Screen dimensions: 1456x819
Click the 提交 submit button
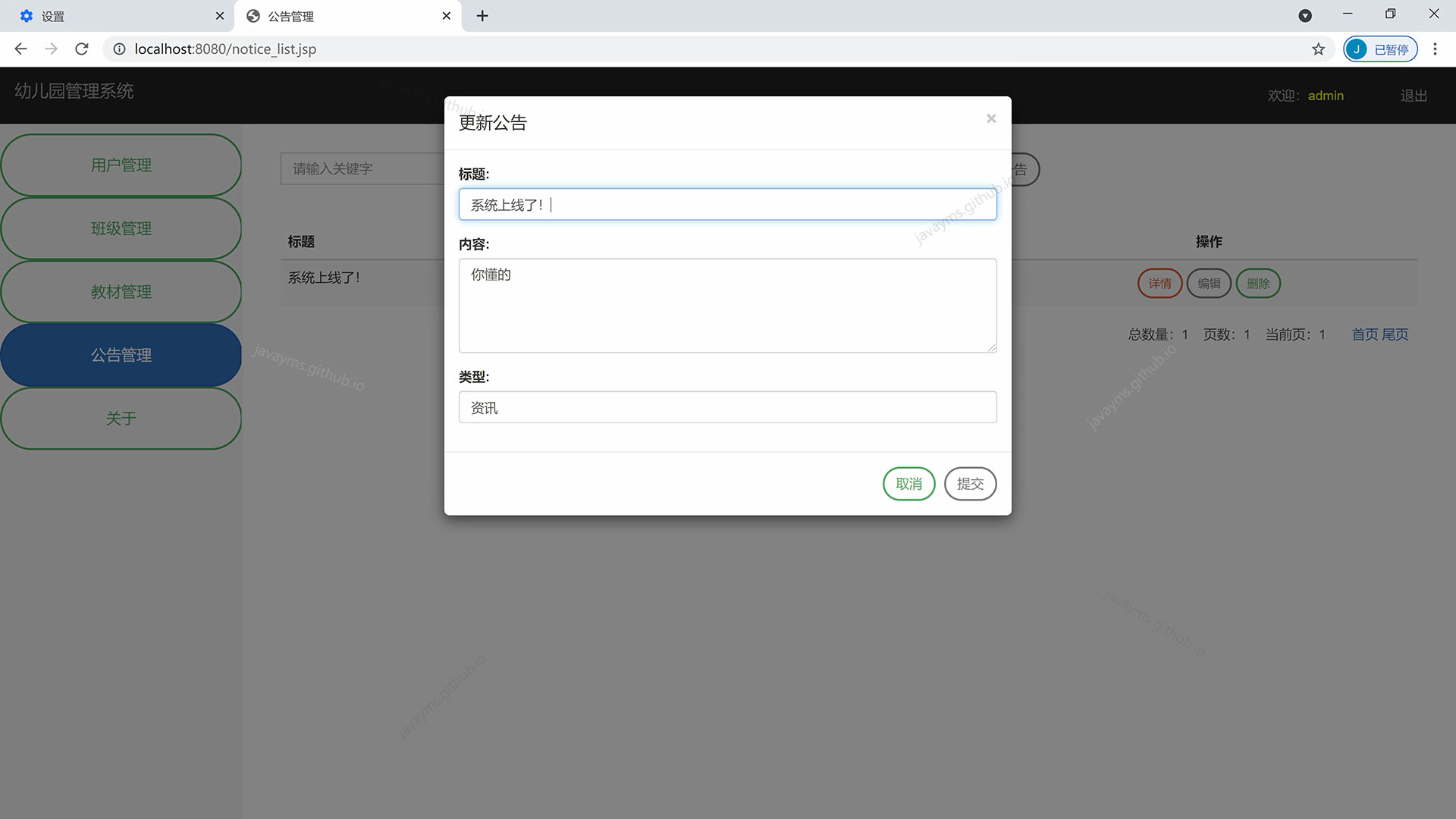click(970, 484)
